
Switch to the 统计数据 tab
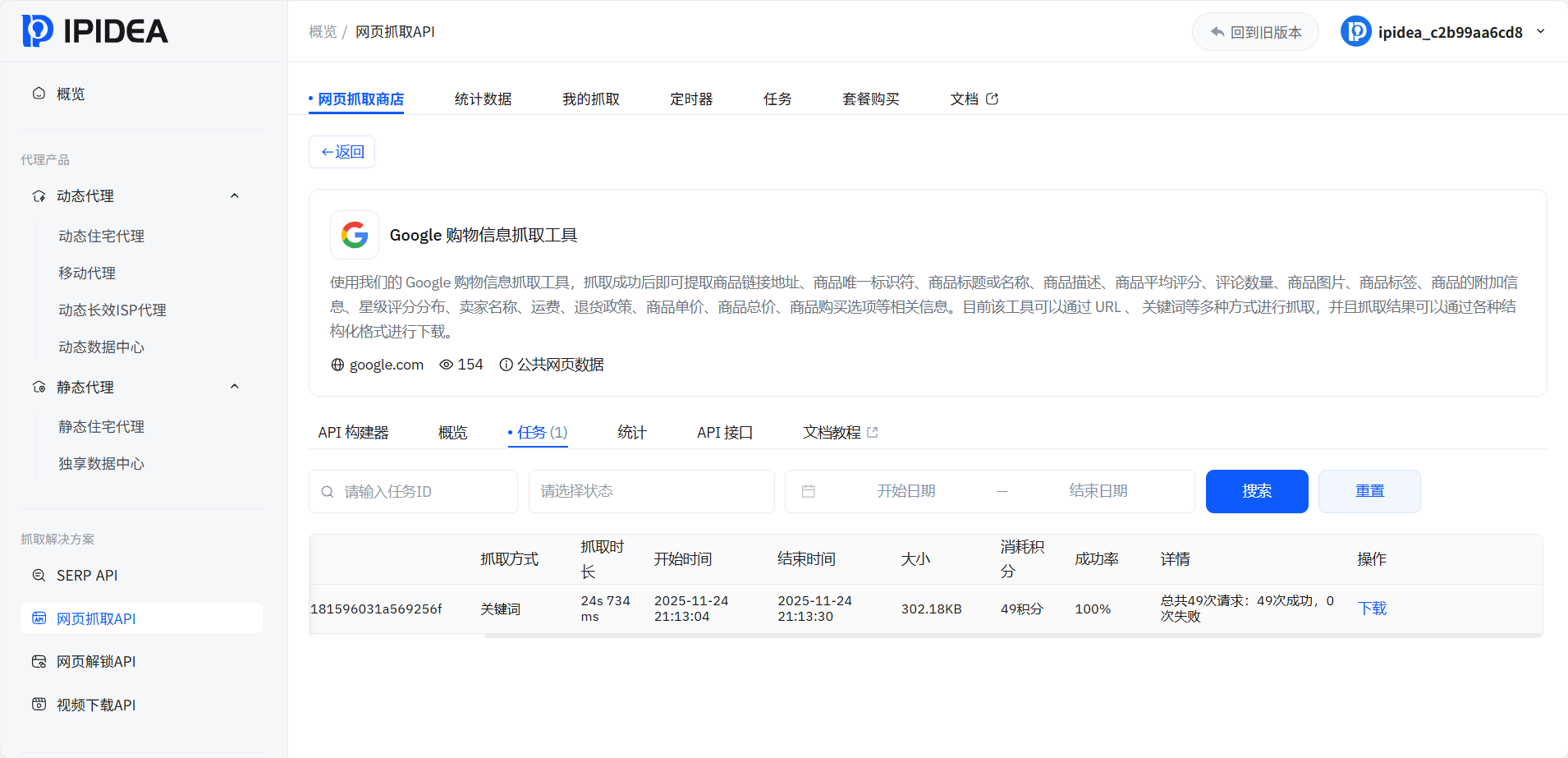pyautogui.click(x=483, y=99)
